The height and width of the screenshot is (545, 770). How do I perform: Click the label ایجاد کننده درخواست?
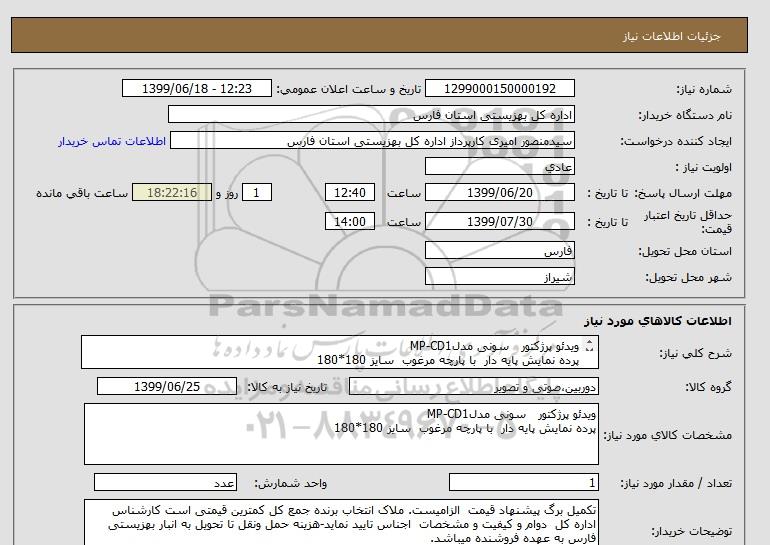676,141
